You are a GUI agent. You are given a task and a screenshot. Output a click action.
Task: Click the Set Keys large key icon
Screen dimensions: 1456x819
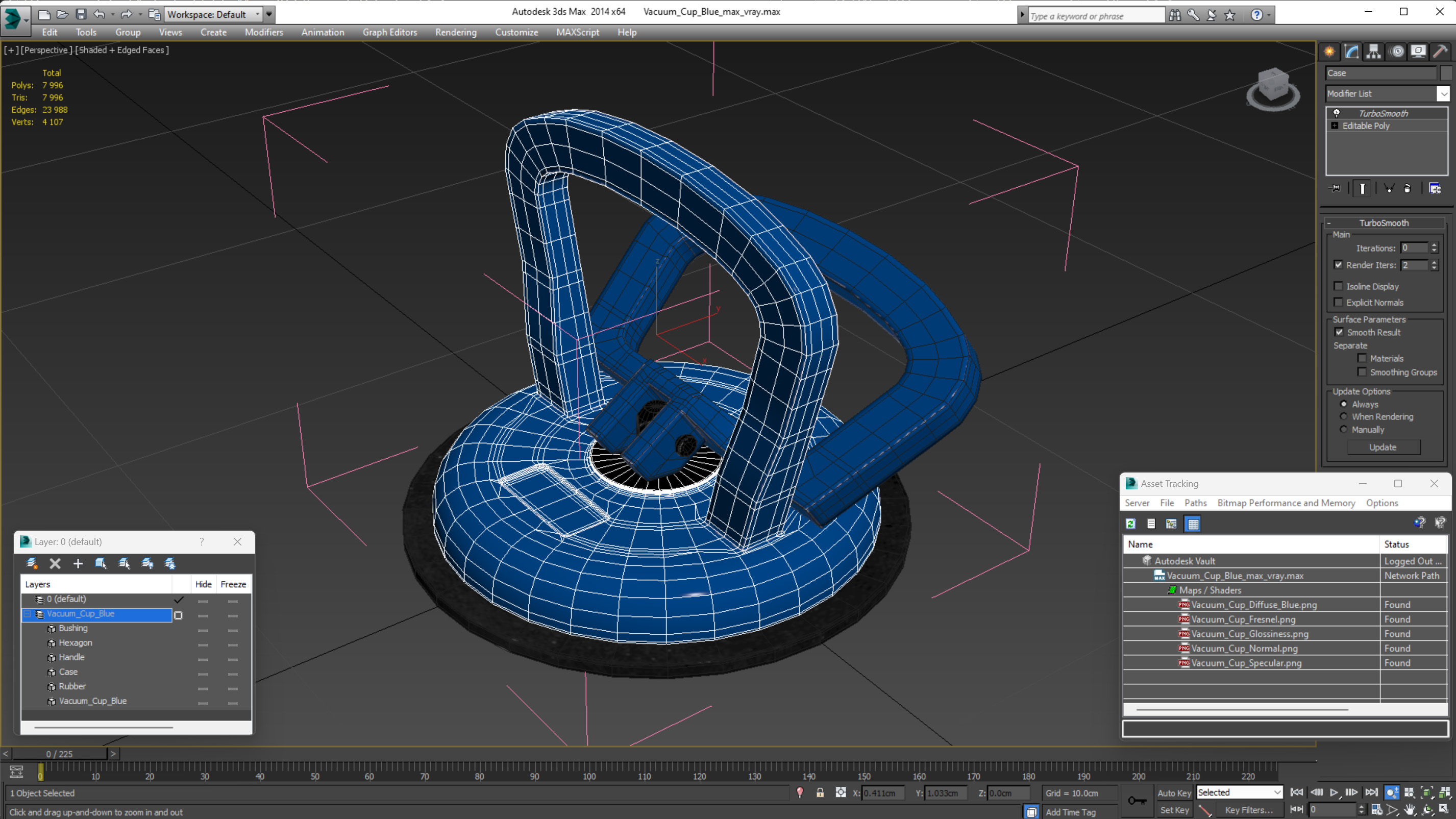(1137, 800)
